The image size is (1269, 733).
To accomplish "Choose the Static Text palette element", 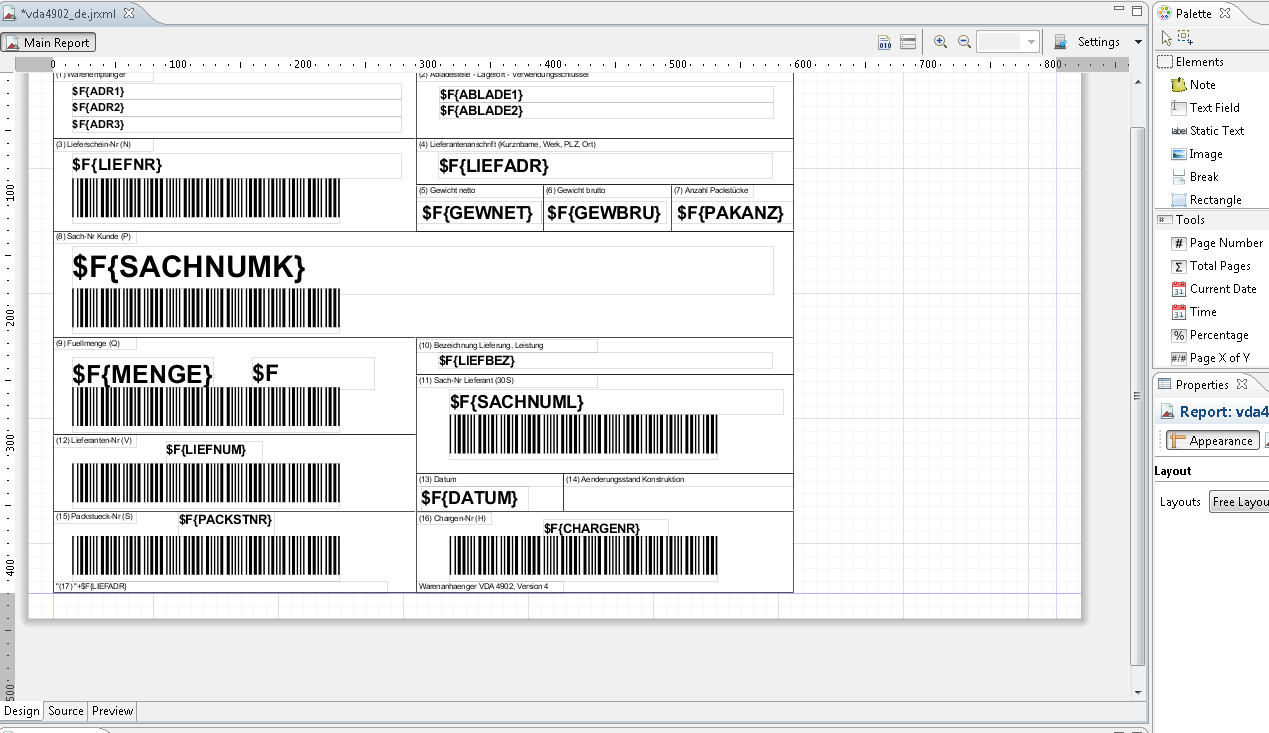I will tap(1216, 131).
